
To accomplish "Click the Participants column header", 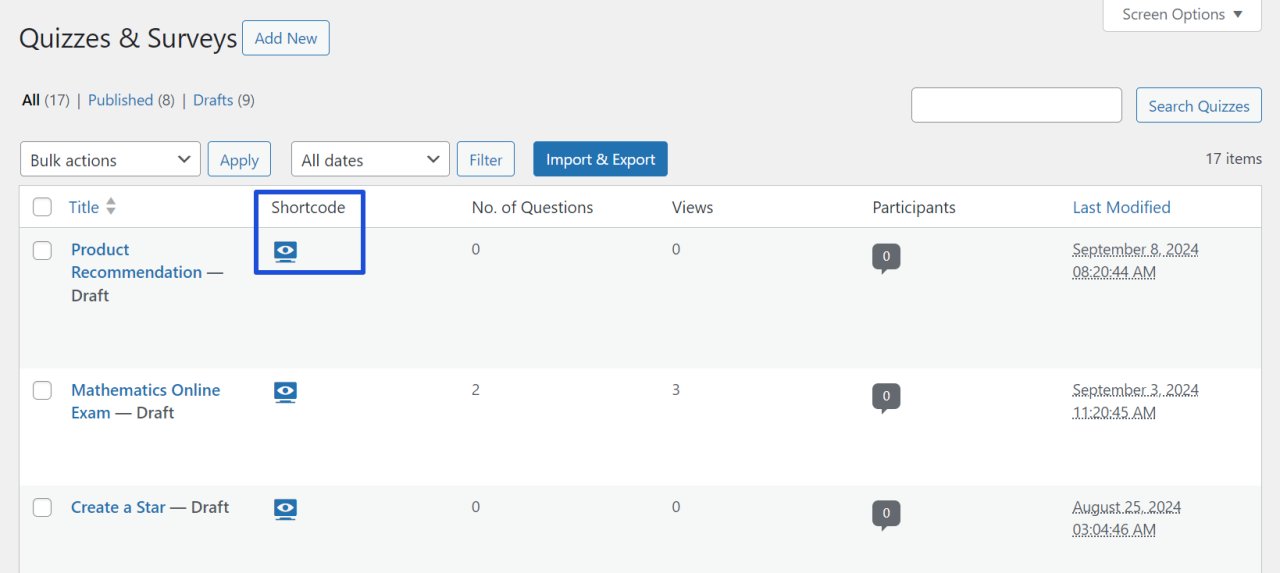I will click(914, 207).
